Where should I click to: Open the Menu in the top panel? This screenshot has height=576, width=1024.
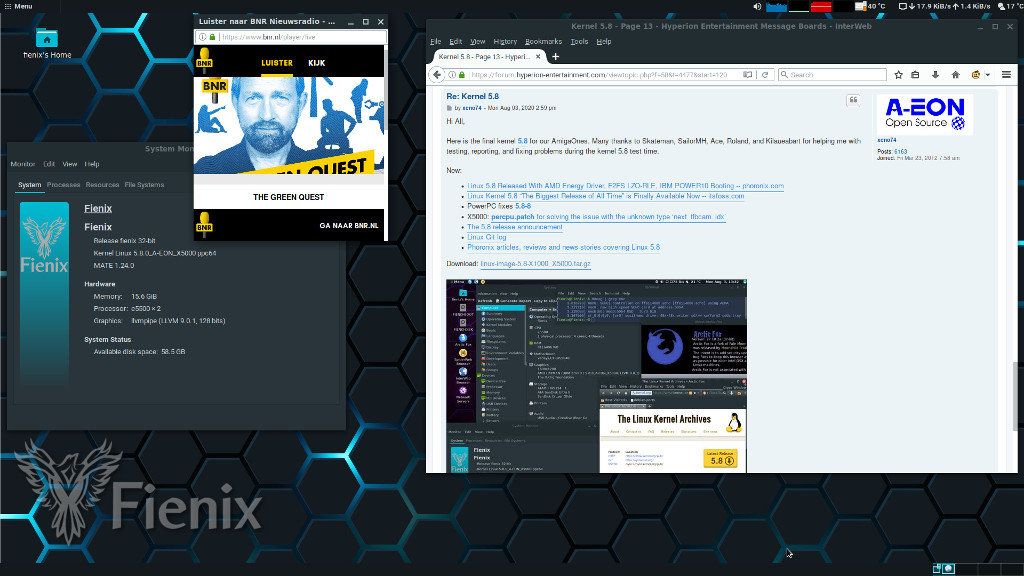pos(18,6)
